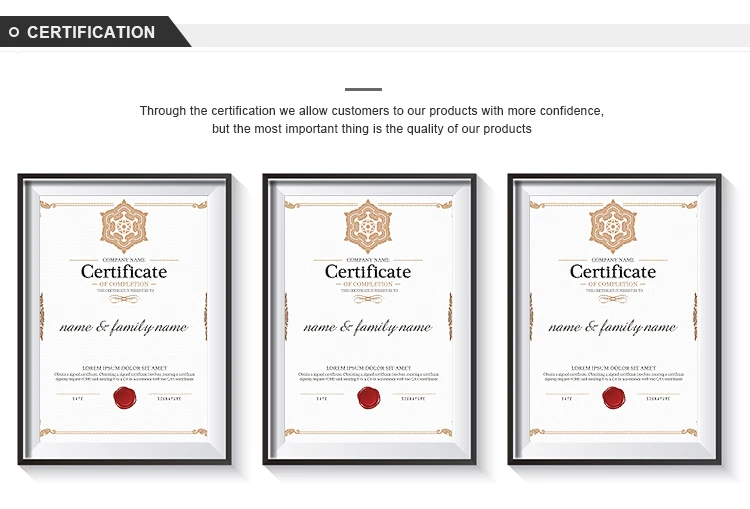
Task: Click the gray bar beside CERTIFICATION heading
Action: [x=469, y=35]
